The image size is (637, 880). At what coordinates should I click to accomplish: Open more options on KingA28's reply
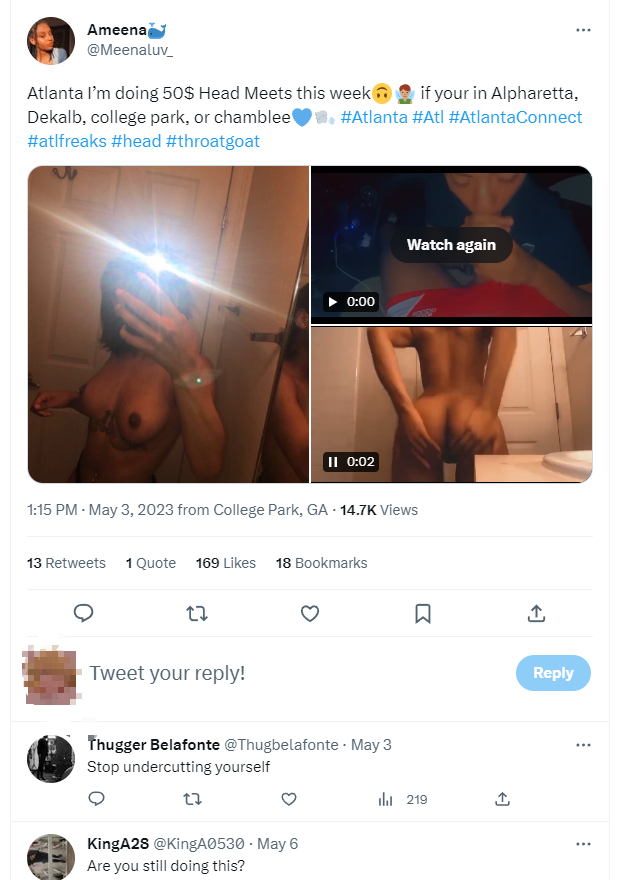(x=583, y=844)
